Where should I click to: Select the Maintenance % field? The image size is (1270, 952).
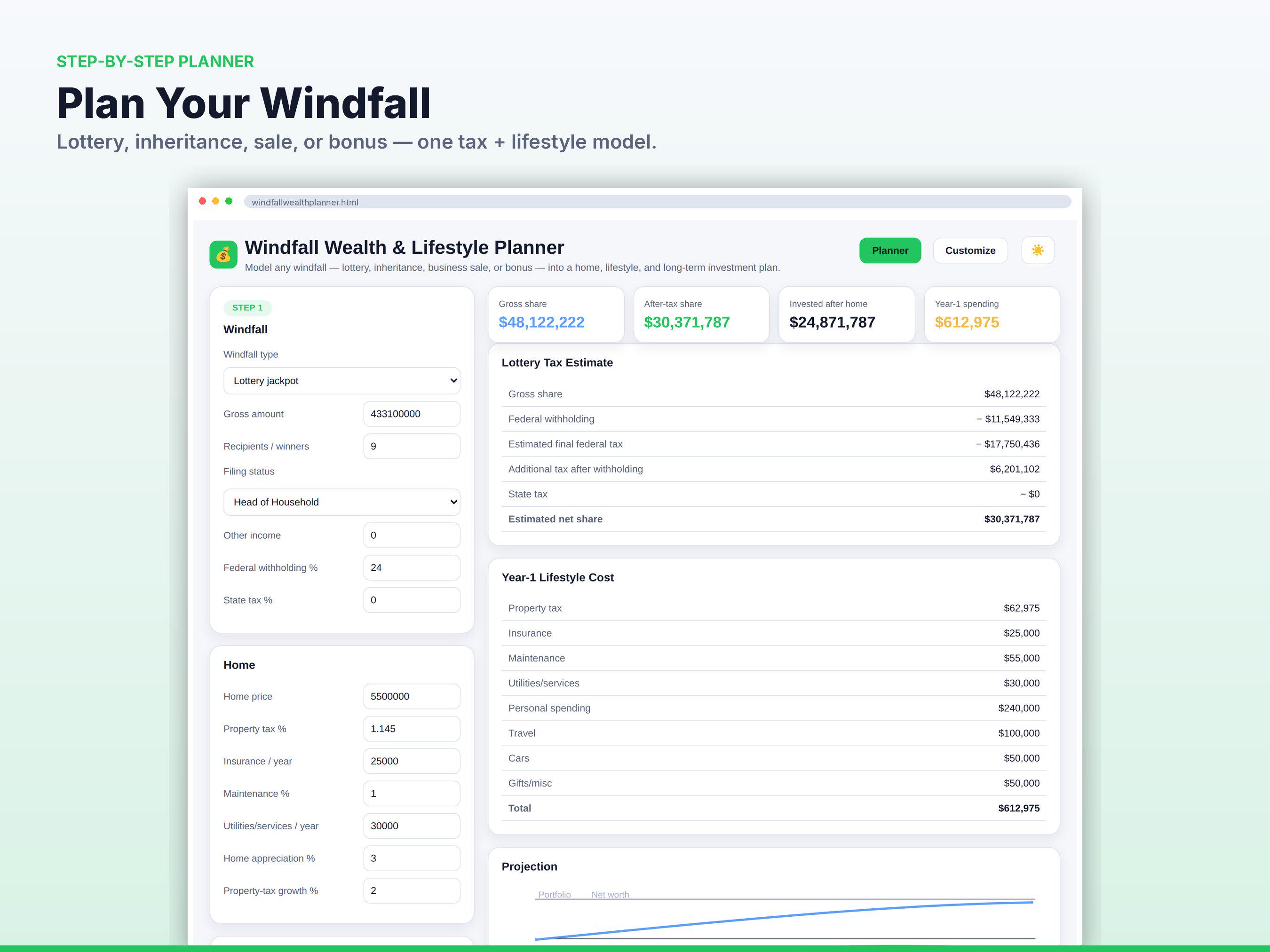(412, 794)
